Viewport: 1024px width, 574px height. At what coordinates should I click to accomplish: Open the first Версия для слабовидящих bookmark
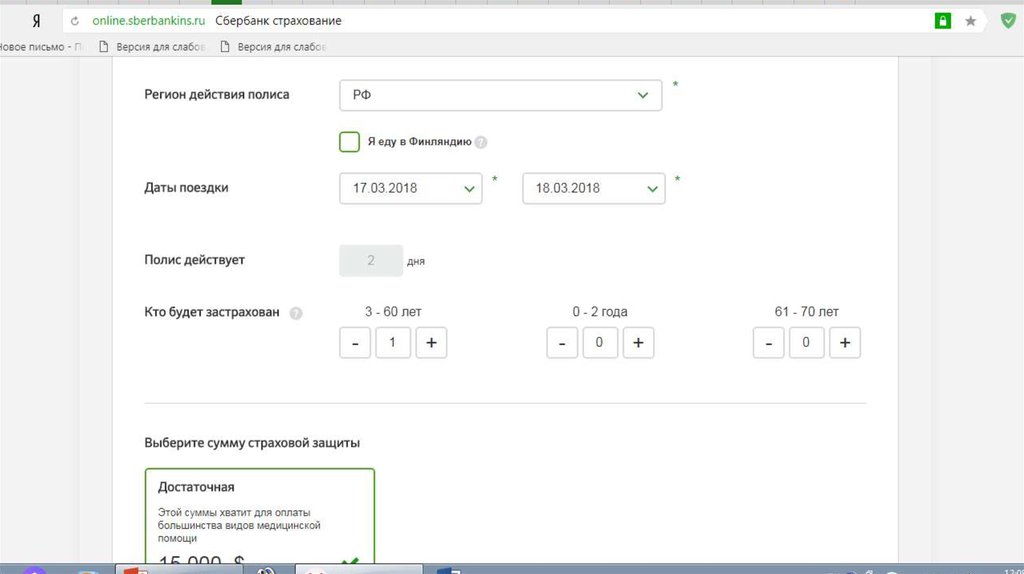[x=152, y=47]
